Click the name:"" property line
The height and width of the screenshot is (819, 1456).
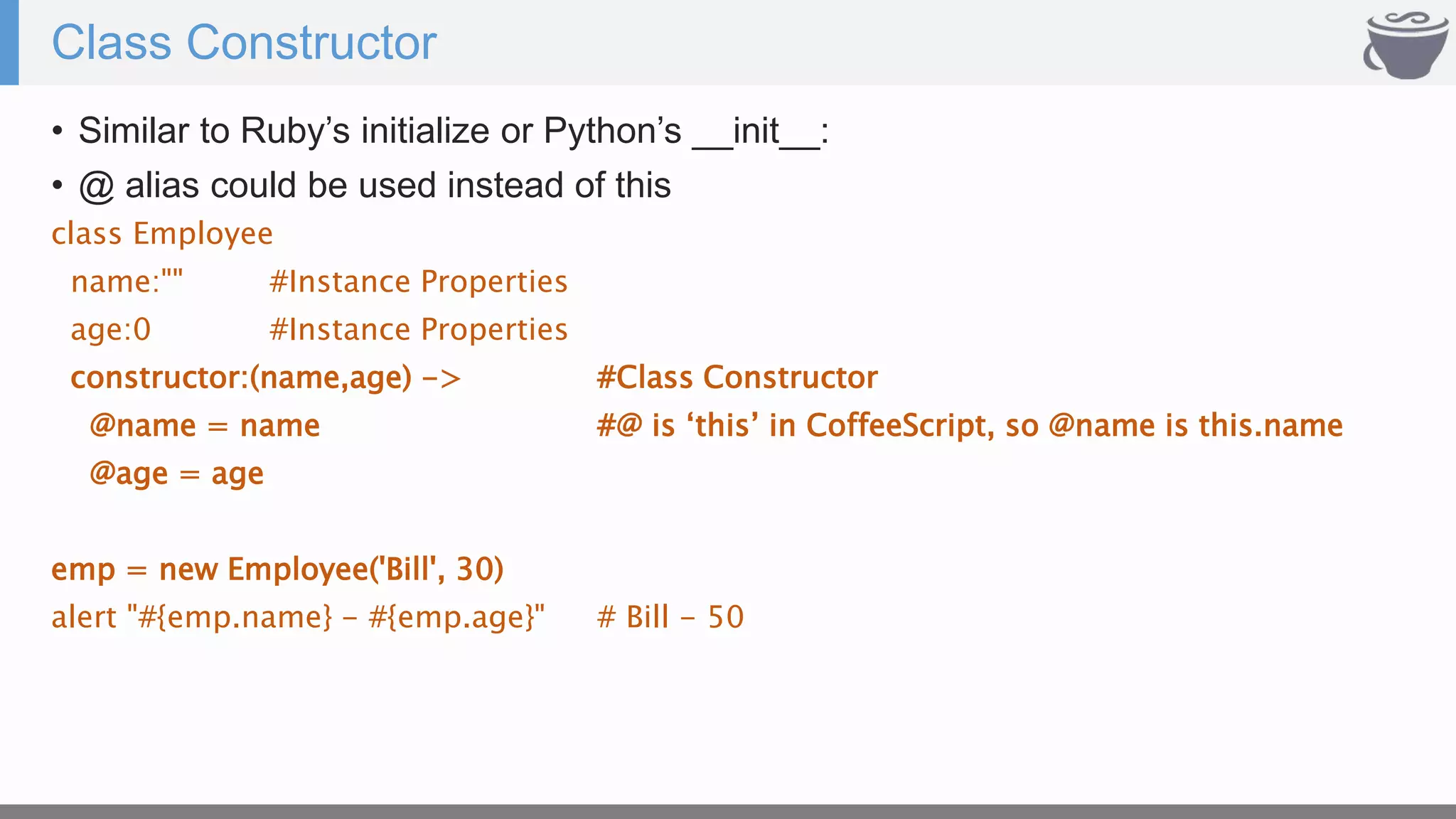tap(127, 282)
